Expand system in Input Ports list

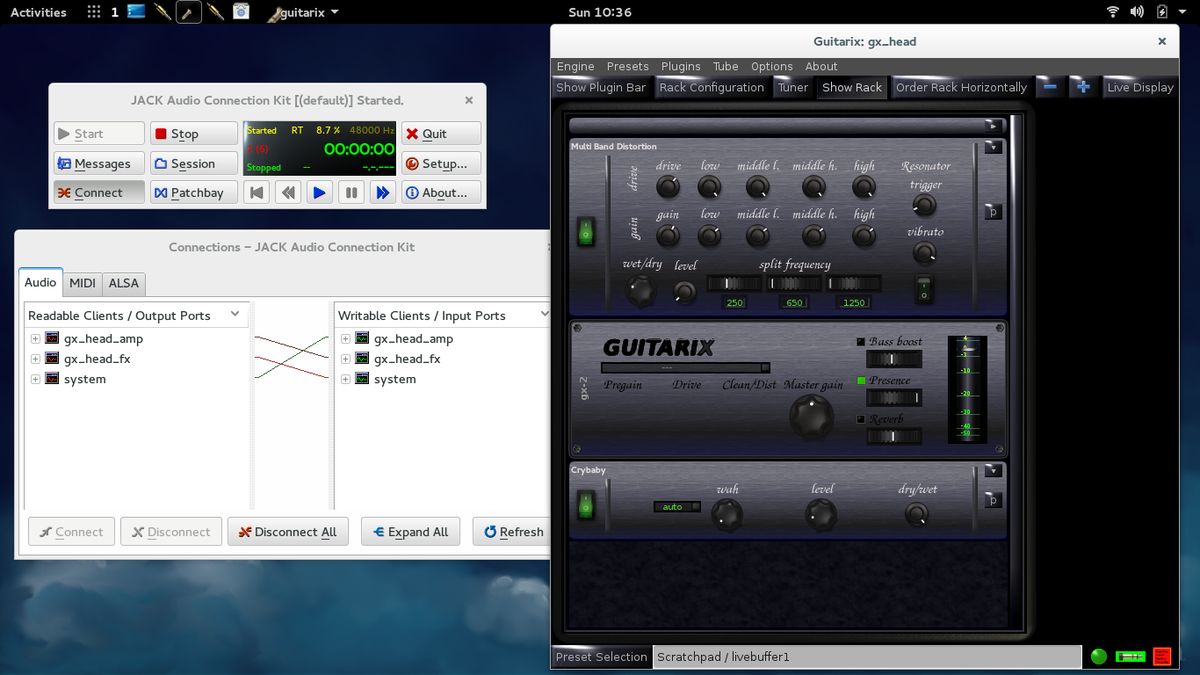point(345,379)
